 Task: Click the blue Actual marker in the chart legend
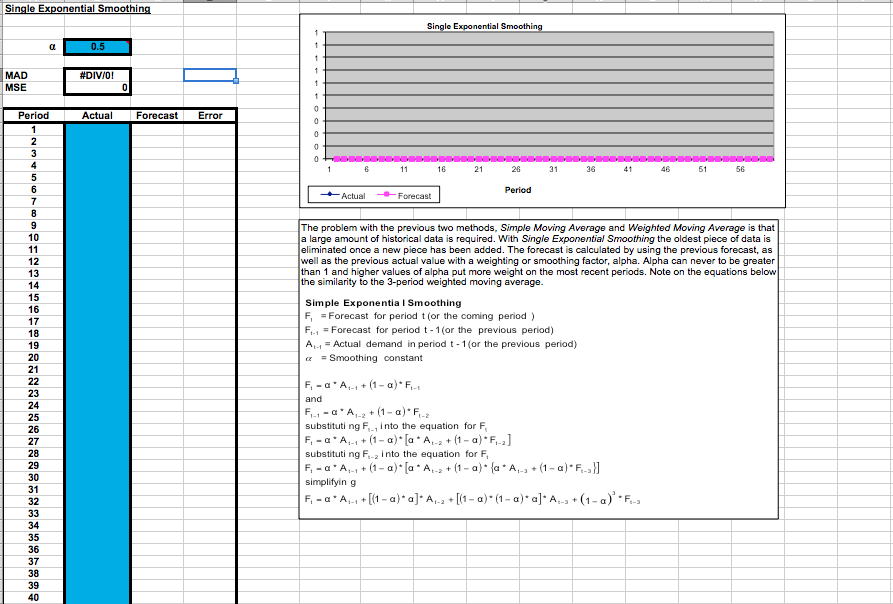point(329,194)
